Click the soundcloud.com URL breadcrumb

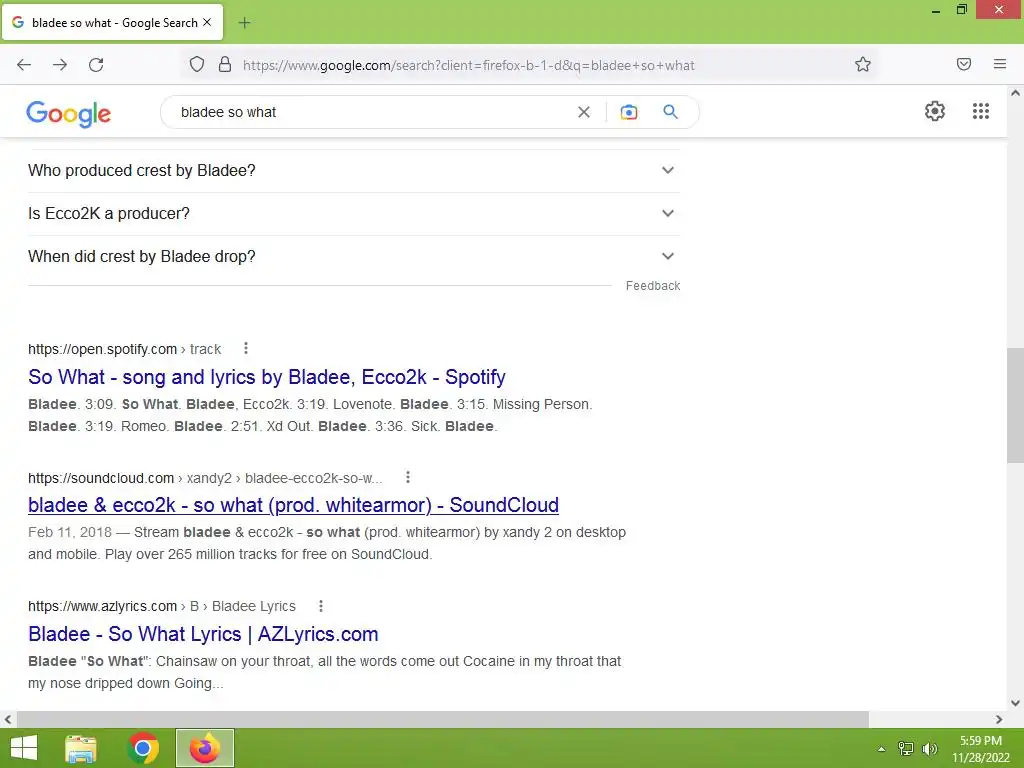coord(205,478)
